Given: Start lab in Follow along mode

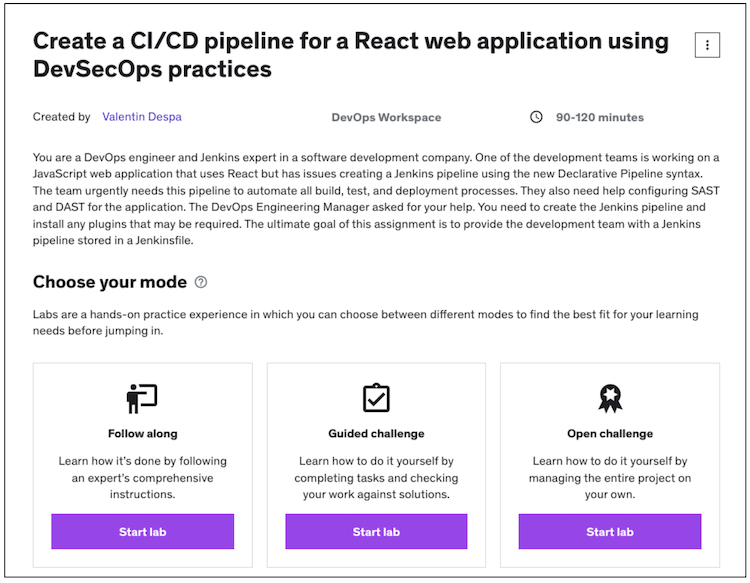Looking at the screenshot, I should pos(142,532).
